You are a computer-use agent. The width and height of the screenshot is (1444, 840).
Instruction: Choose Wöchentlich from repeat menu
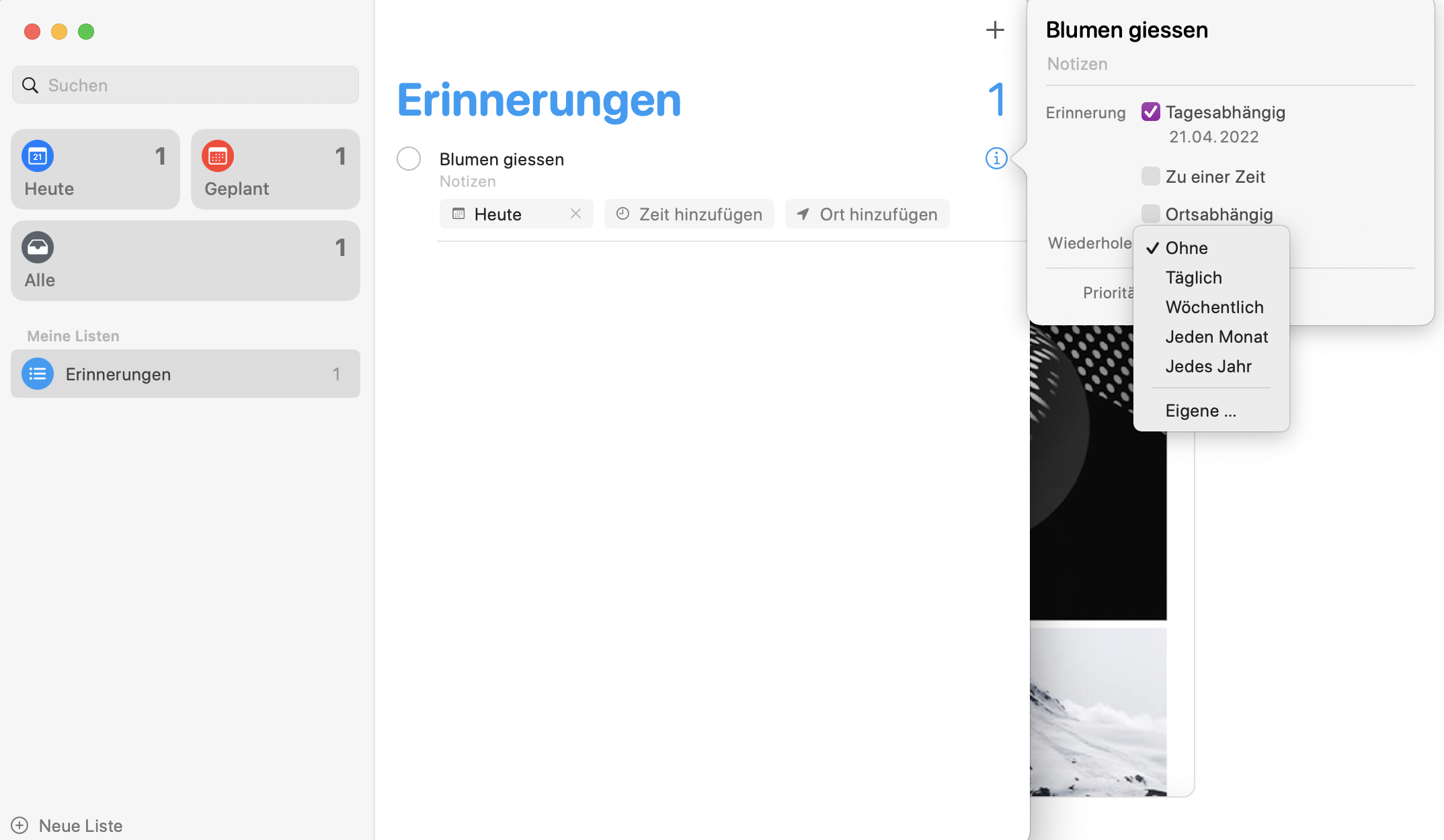[1214, 307]
